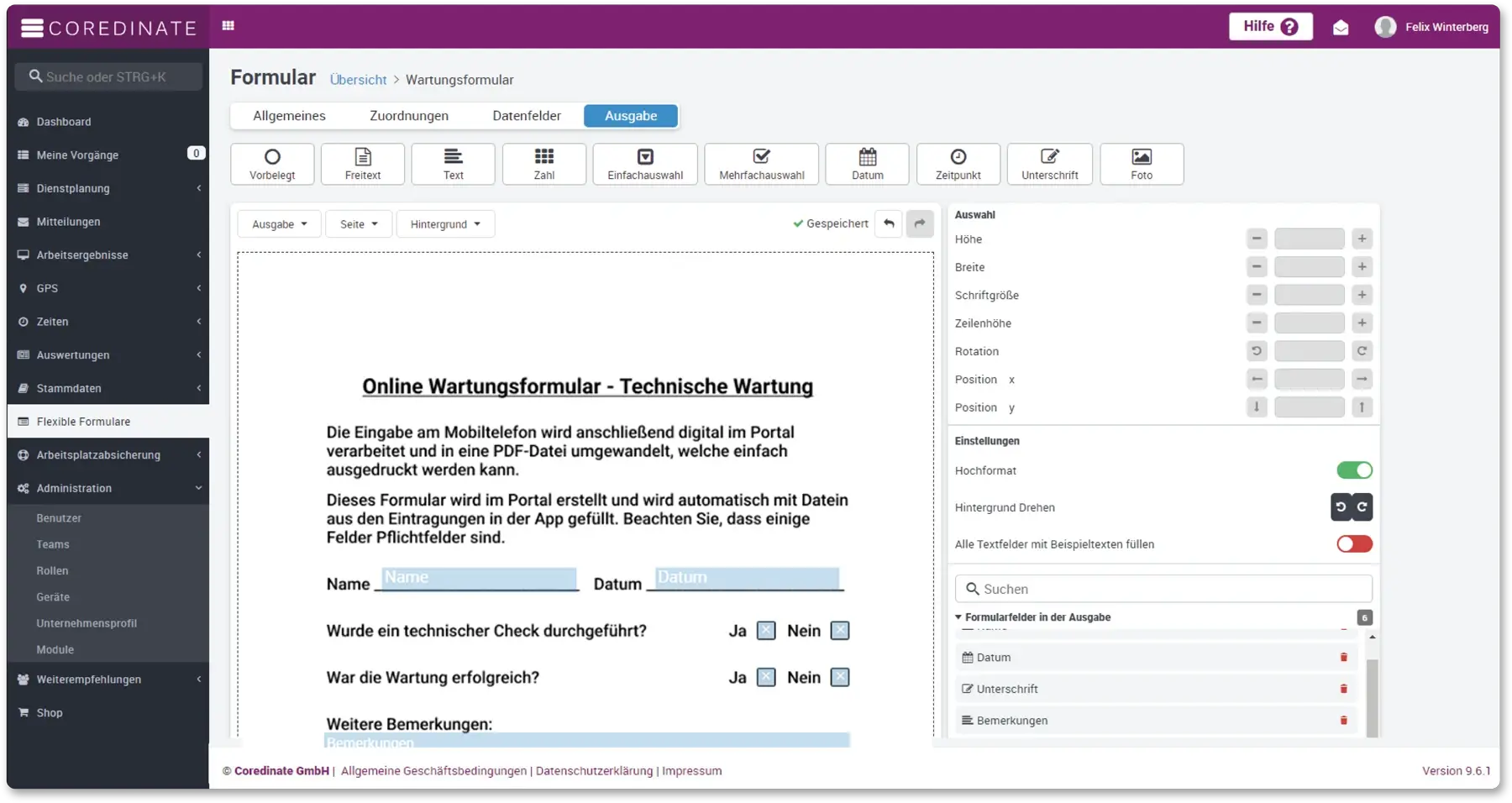This screenshot has width=1512, height=803.
Task: Open the Ausgabe dropdown menu
Action: (x=279, y=224)
